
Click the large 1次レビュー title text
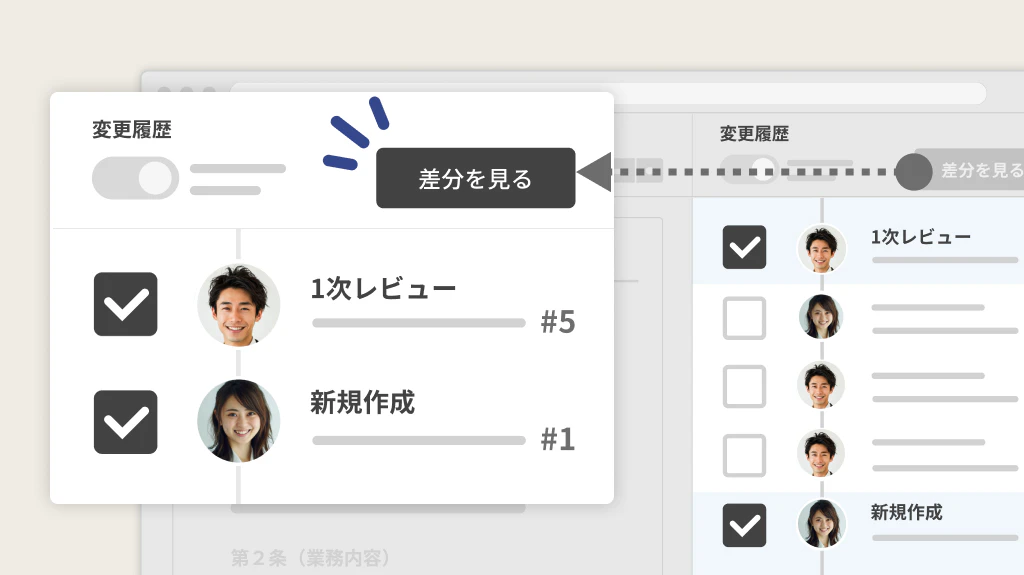[383, 289]
